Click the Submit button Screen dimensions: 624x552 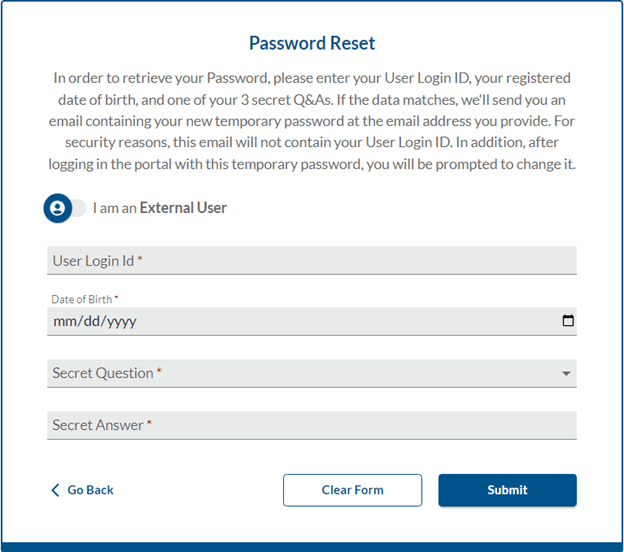[x=507, y=490]
